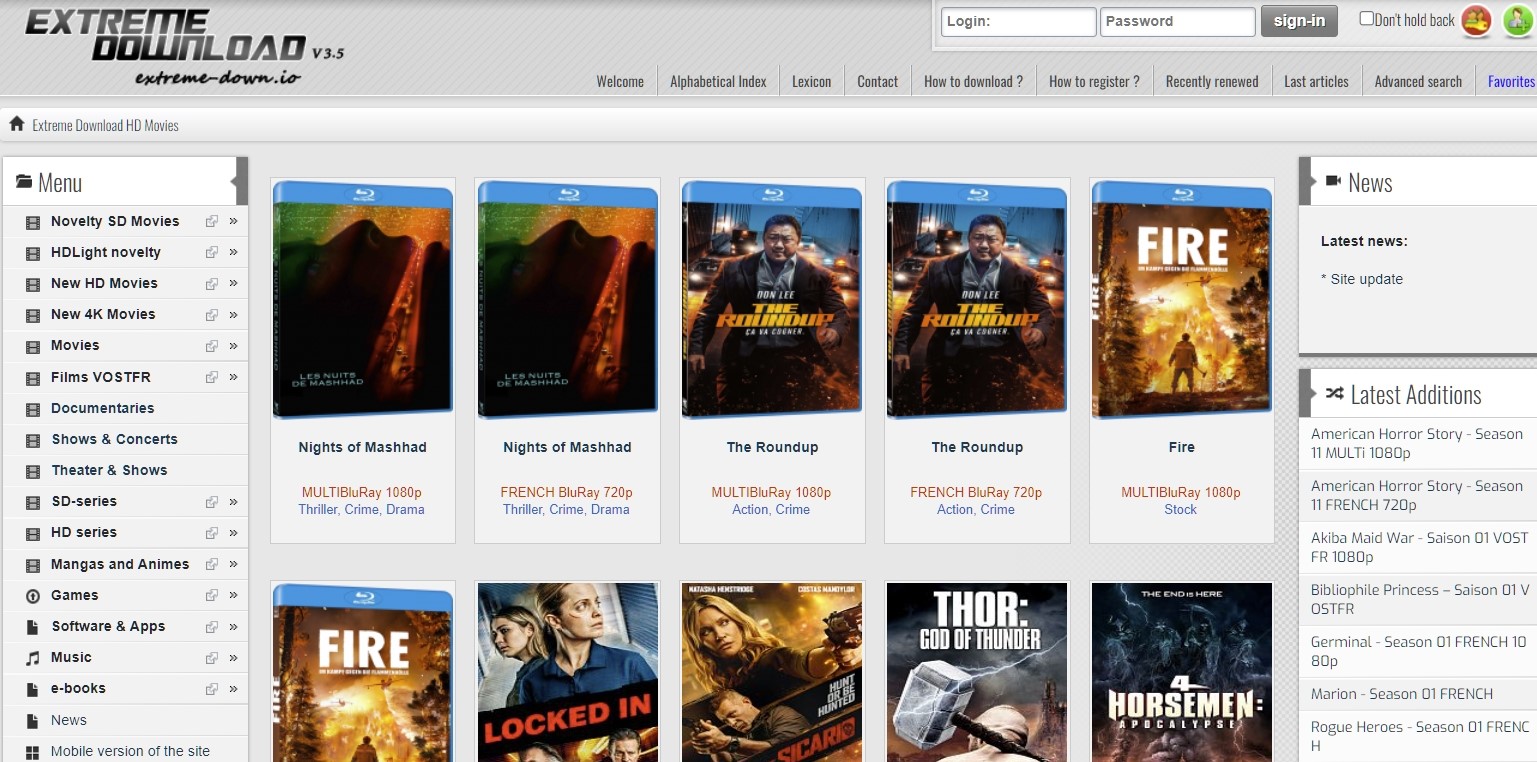The width and height of the screenshot is (1537, 762).
Task: Click the sign-in button
Action: (x=1299, y=21)
